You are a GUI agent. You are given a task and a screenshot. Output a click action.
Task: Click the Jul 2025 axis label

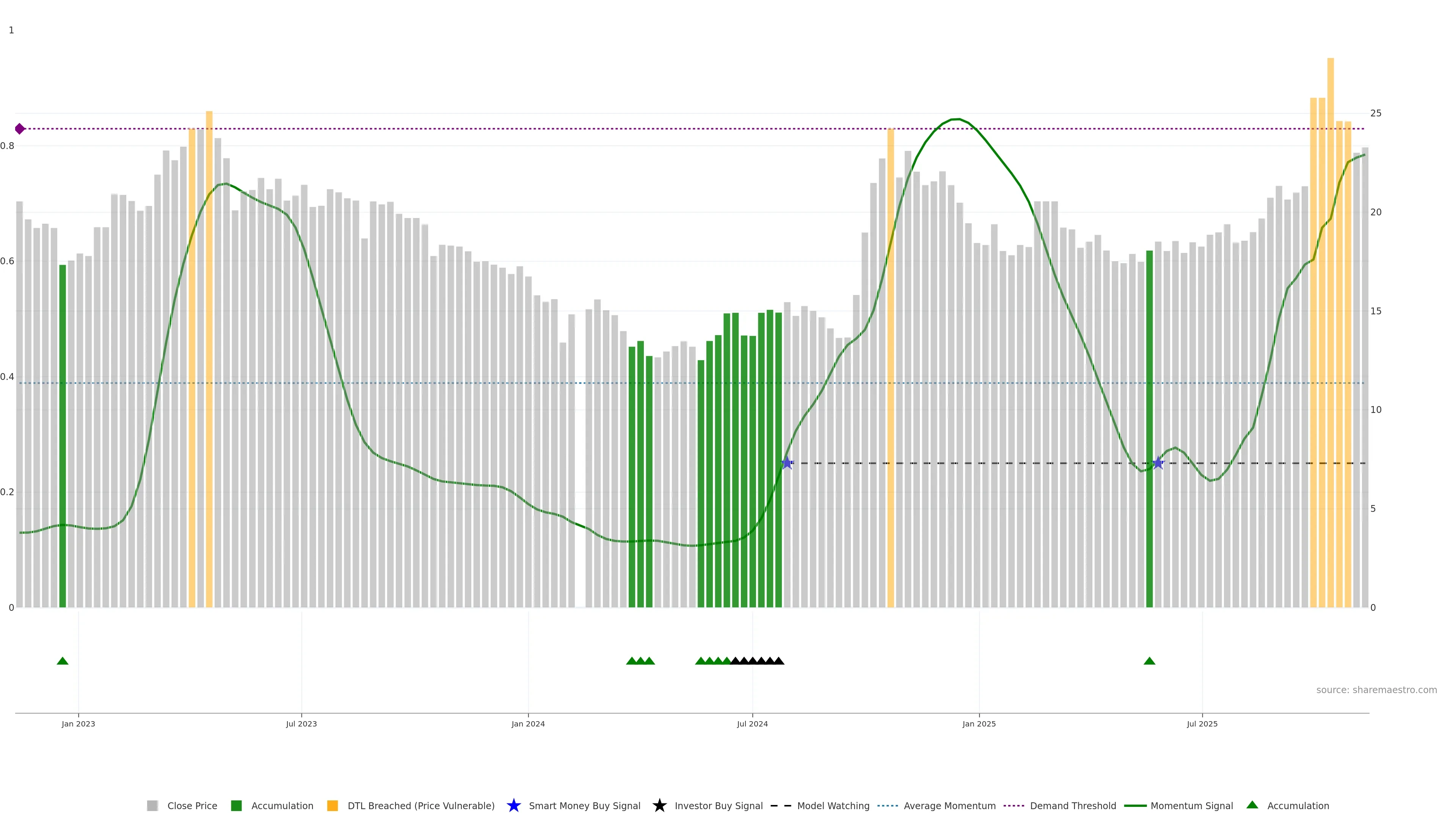point(1202,723)
